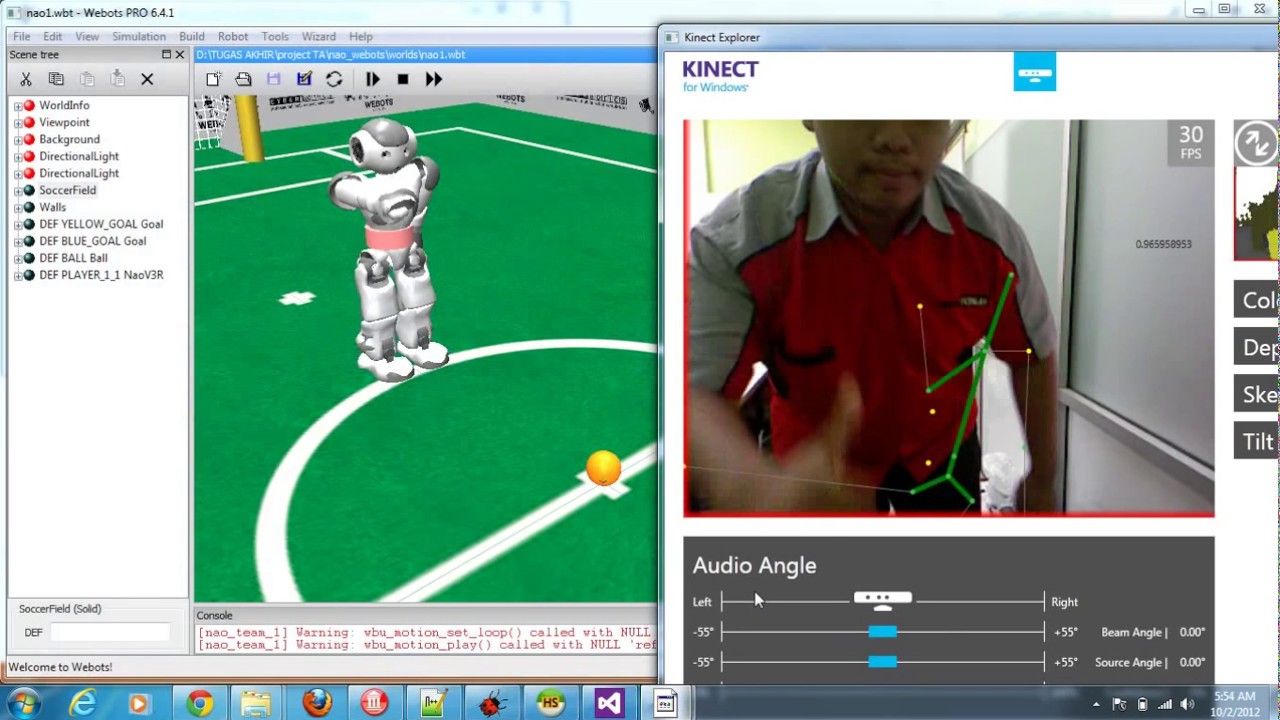Click the volume speaker icon in system tray
Viewport: 1280px width, 720px height.
pos(1187,705)
